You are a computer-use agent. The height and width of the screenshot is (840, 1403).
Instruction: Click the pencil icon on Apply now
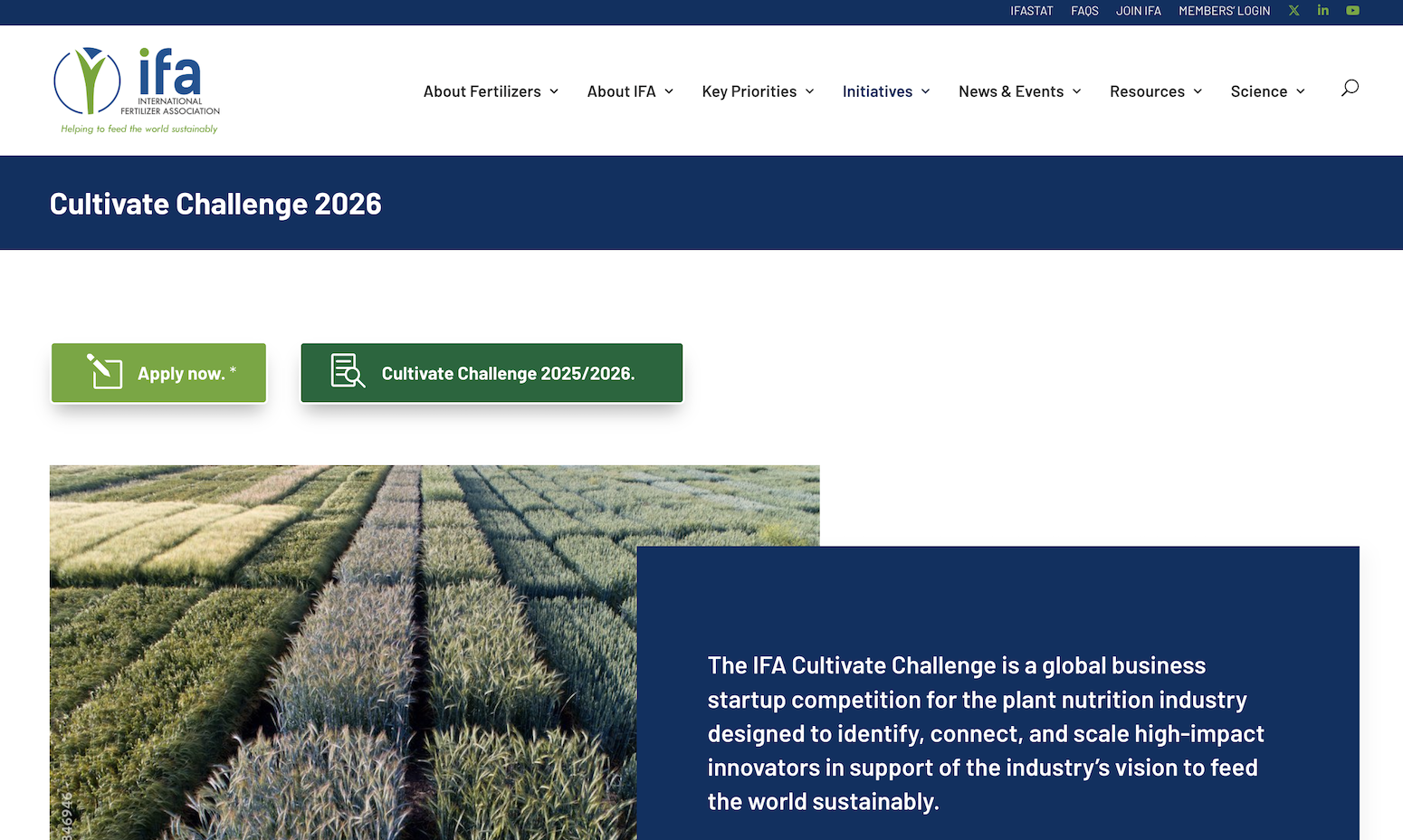coord(104,372)
